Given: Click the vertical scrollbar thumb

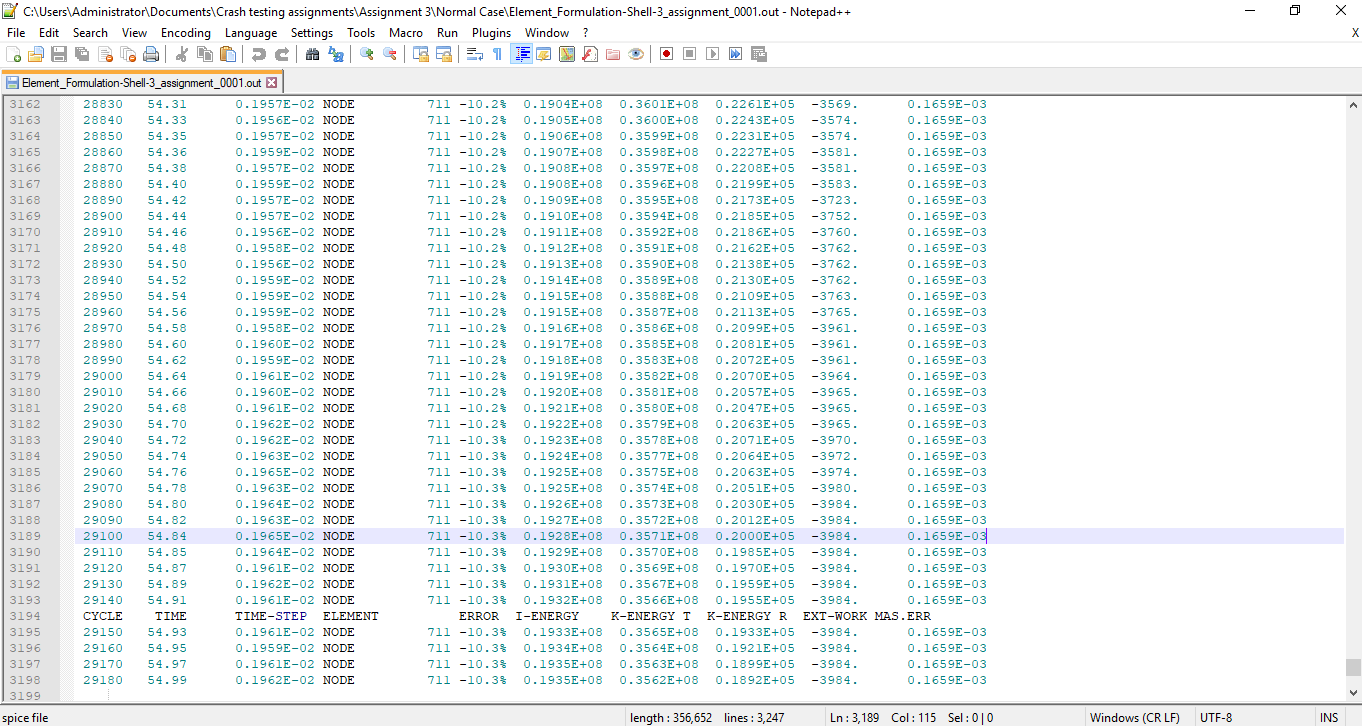Looking at the screenshot, I should point(1353,667).
